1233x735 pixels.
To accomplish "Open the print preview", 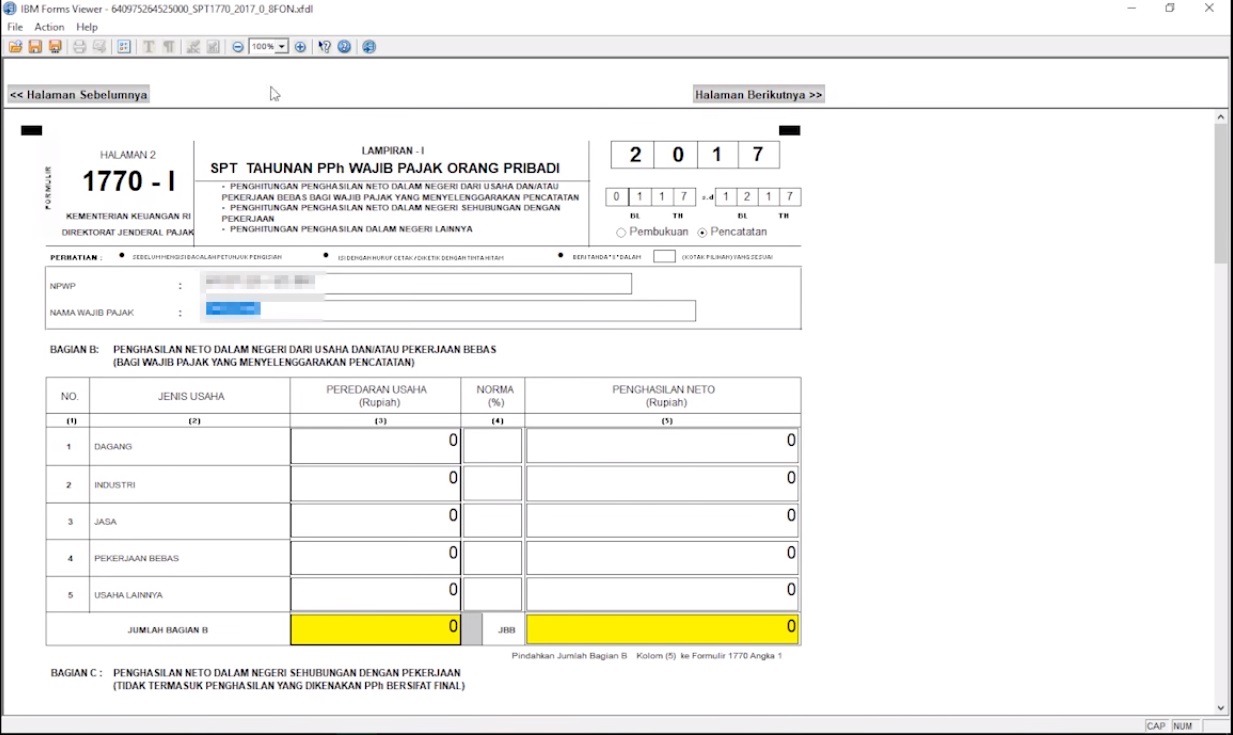I will click(97, 46).
